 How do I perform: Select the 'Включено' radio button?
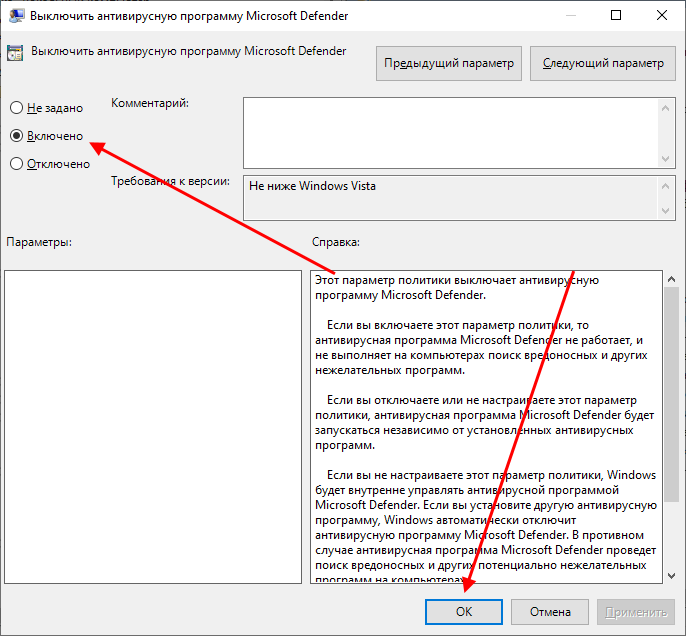(x=16, y=136)
